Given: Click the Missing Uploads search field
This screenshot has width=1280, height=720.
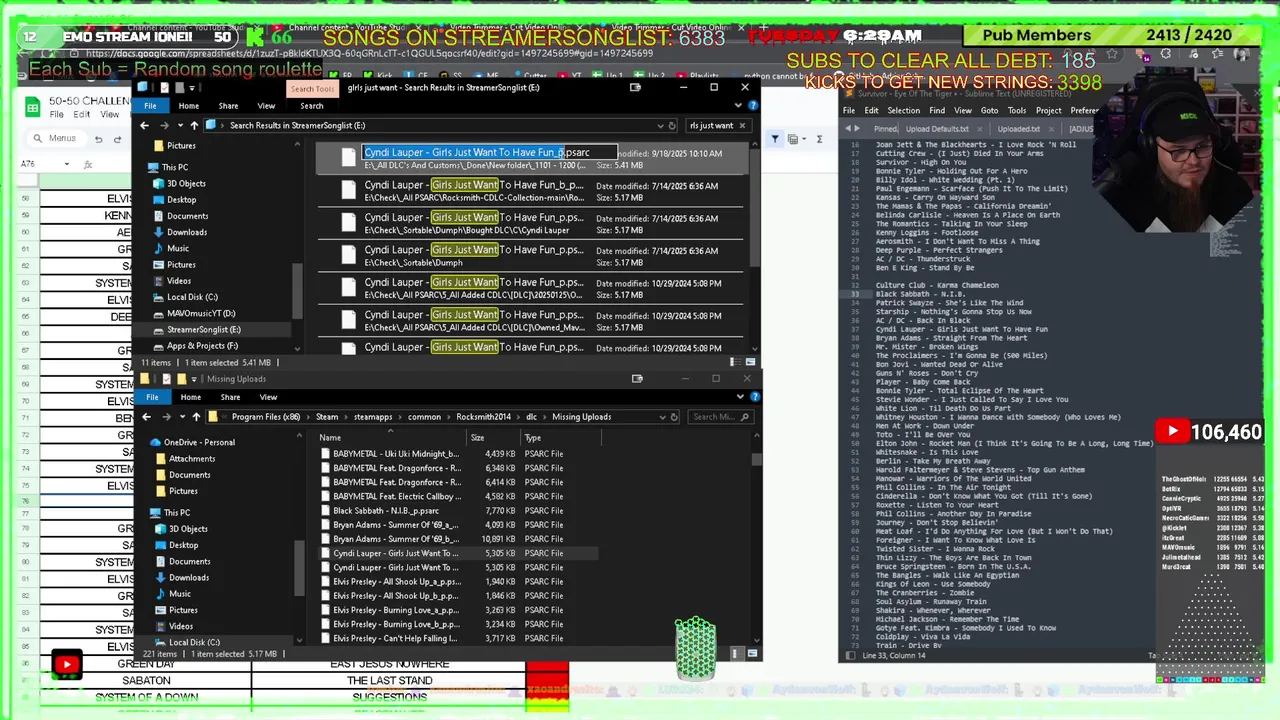Looking at the screenshot, I should [720, 416].
